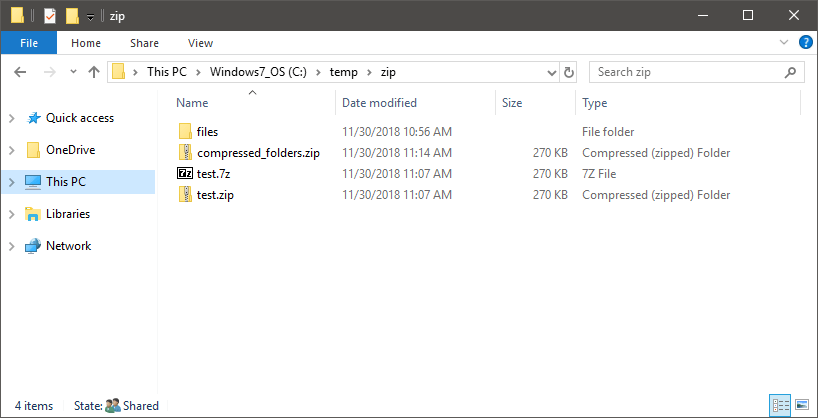Viewport: 818px width, 418px height.
Task: Select the test.7z file name
Action: click(213, 174)
